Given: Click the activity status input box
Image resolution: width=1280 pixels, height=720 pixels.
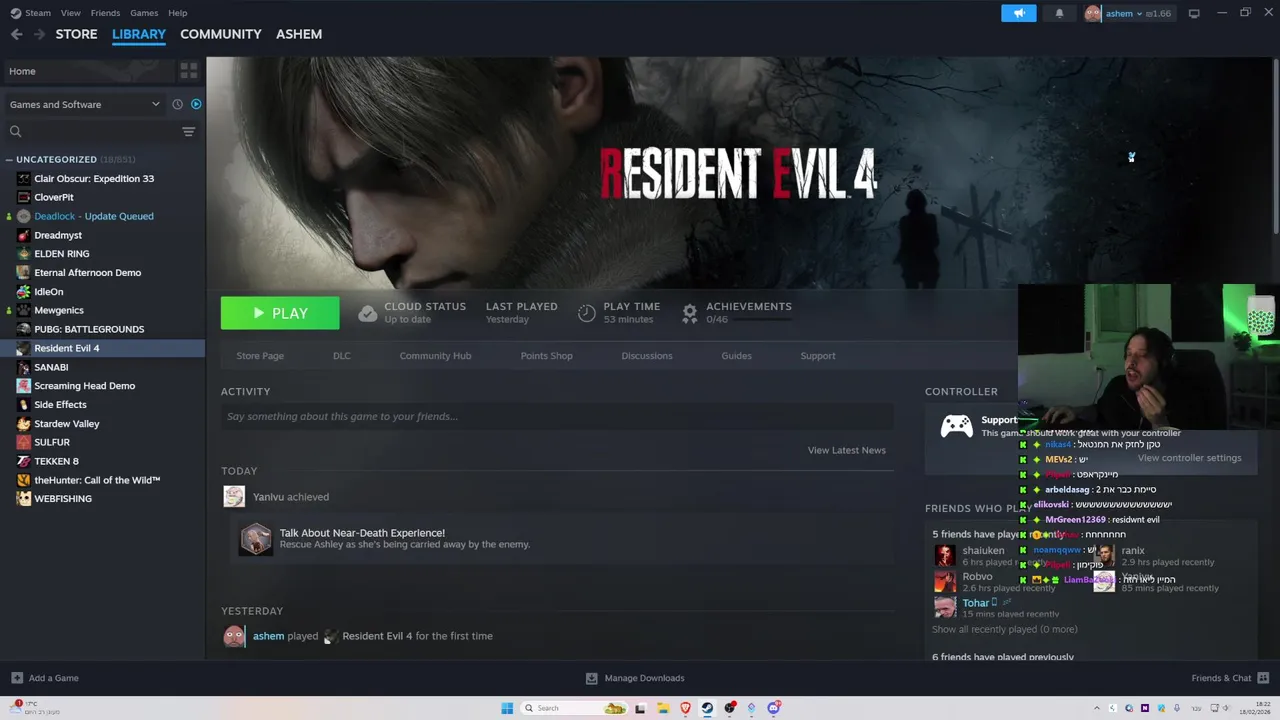Looking at the screenshot, I should [557, 416].
